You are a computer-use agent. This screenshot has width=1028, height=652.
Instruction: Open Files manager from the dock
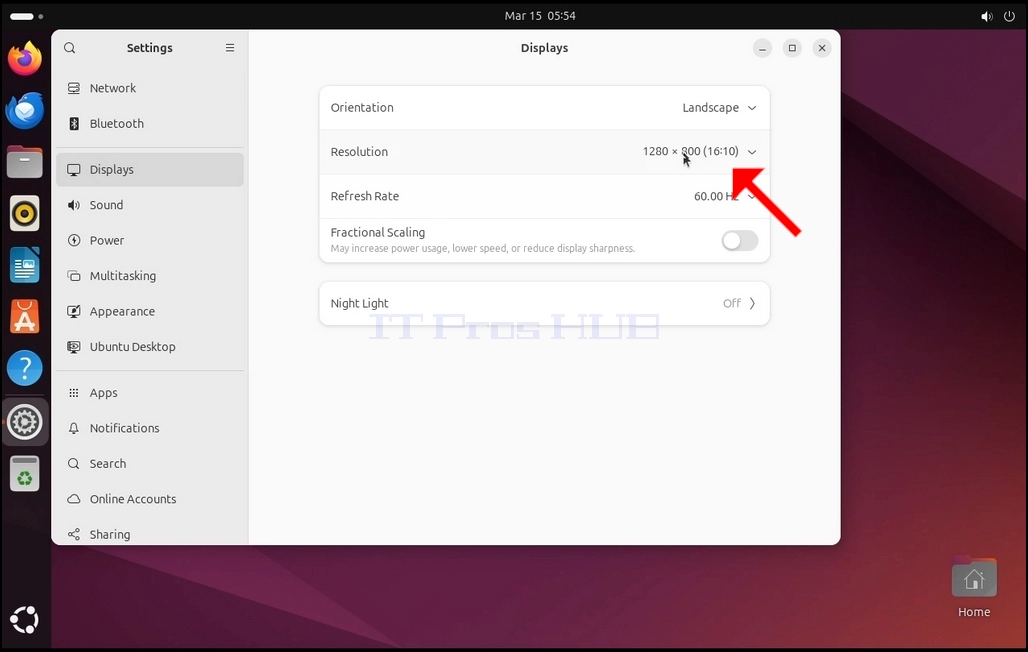click(x=25, y=162)
